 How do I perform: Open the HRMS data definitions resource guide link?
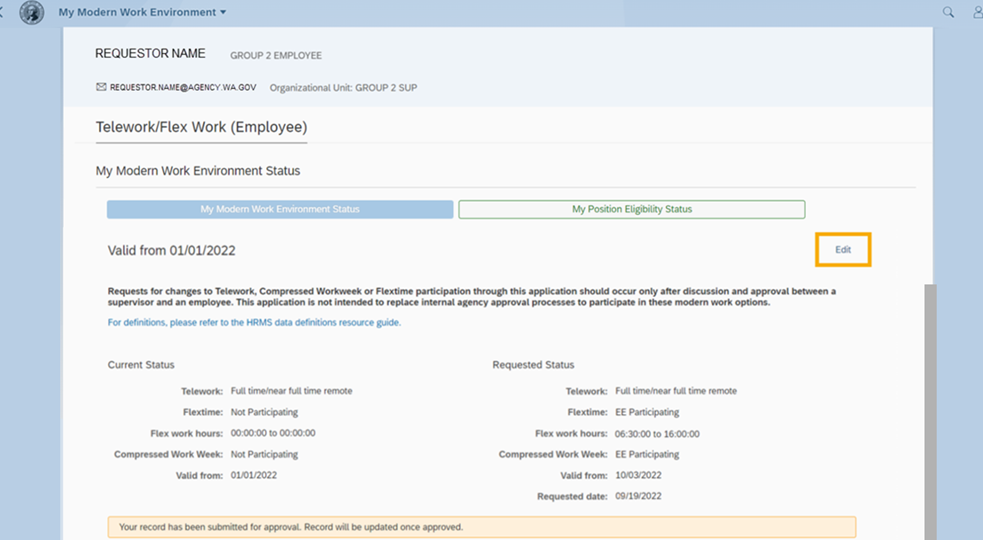click(x=254, y=322)
